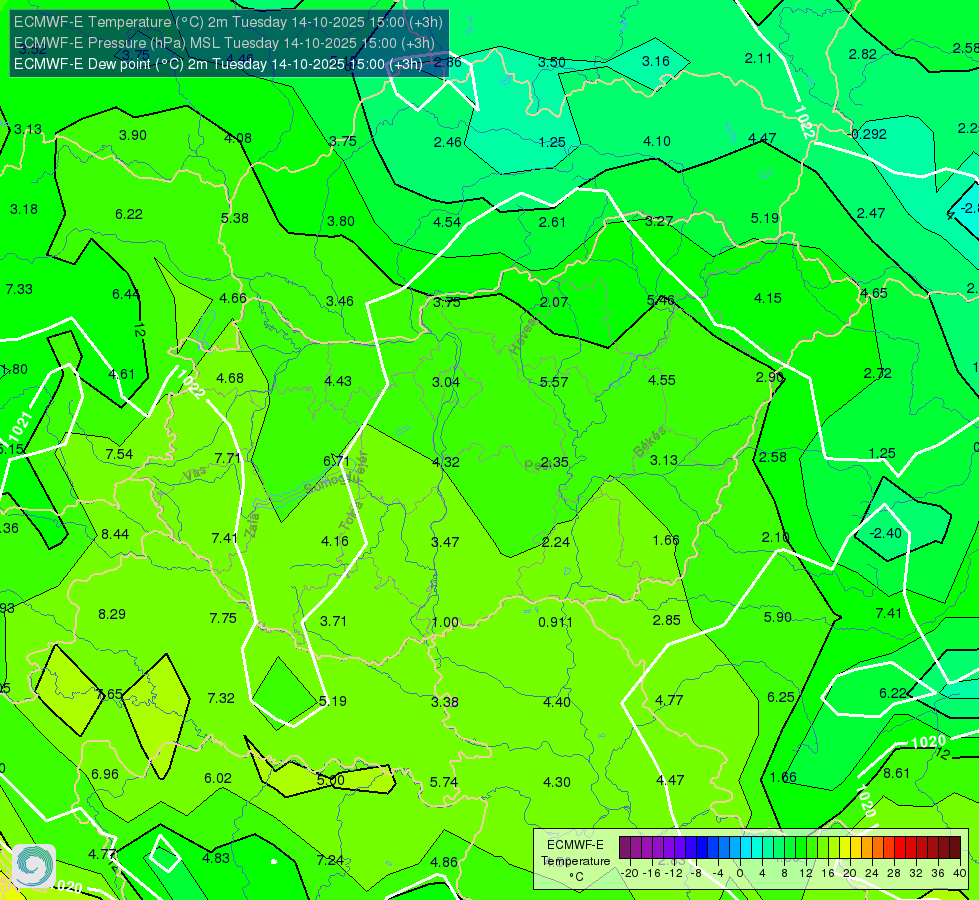
Task: Click the dew point value 4.43
Action: (x=338, y=380)
